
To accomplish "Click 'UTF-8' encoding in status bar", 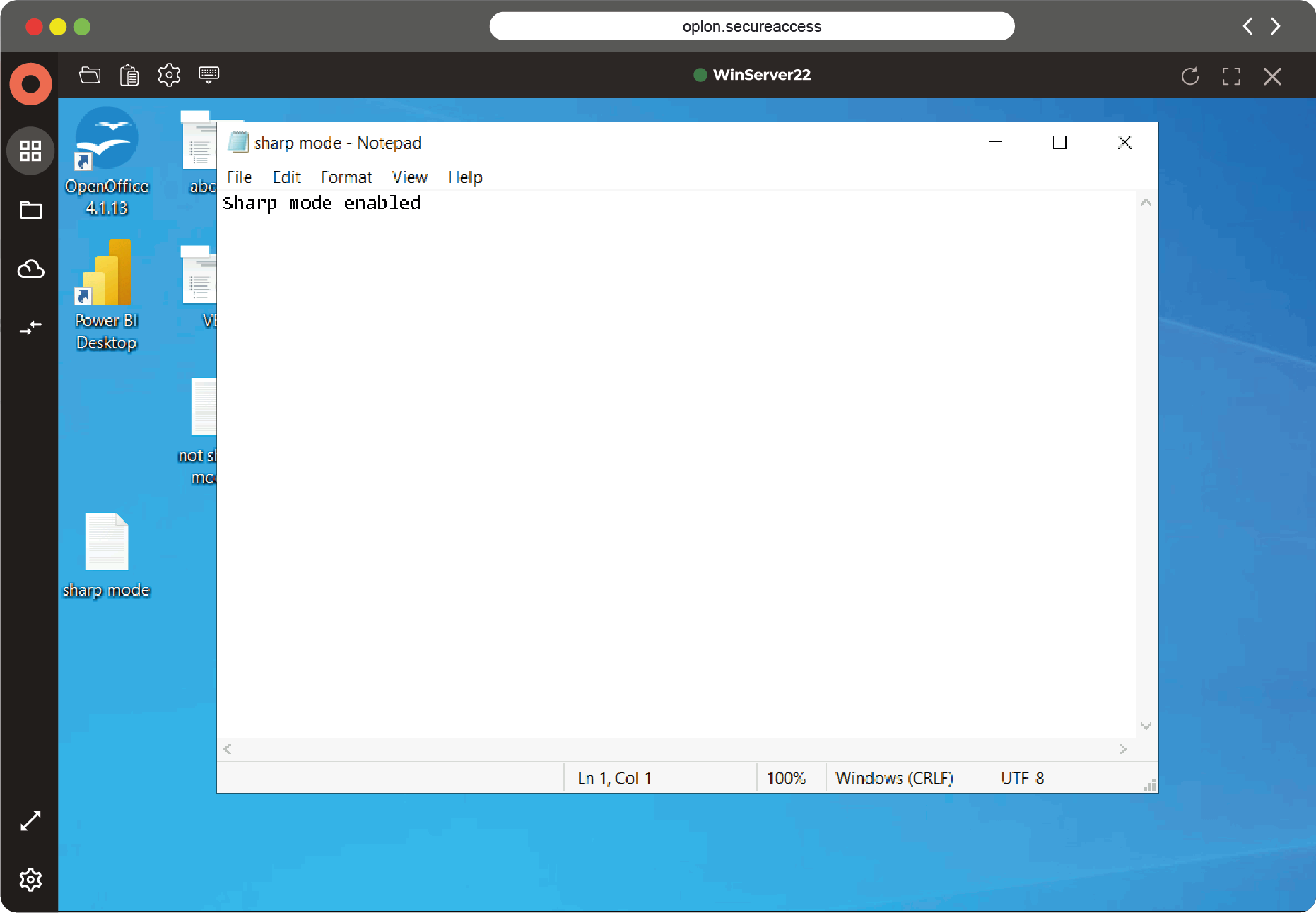I will coord(1022,778).
